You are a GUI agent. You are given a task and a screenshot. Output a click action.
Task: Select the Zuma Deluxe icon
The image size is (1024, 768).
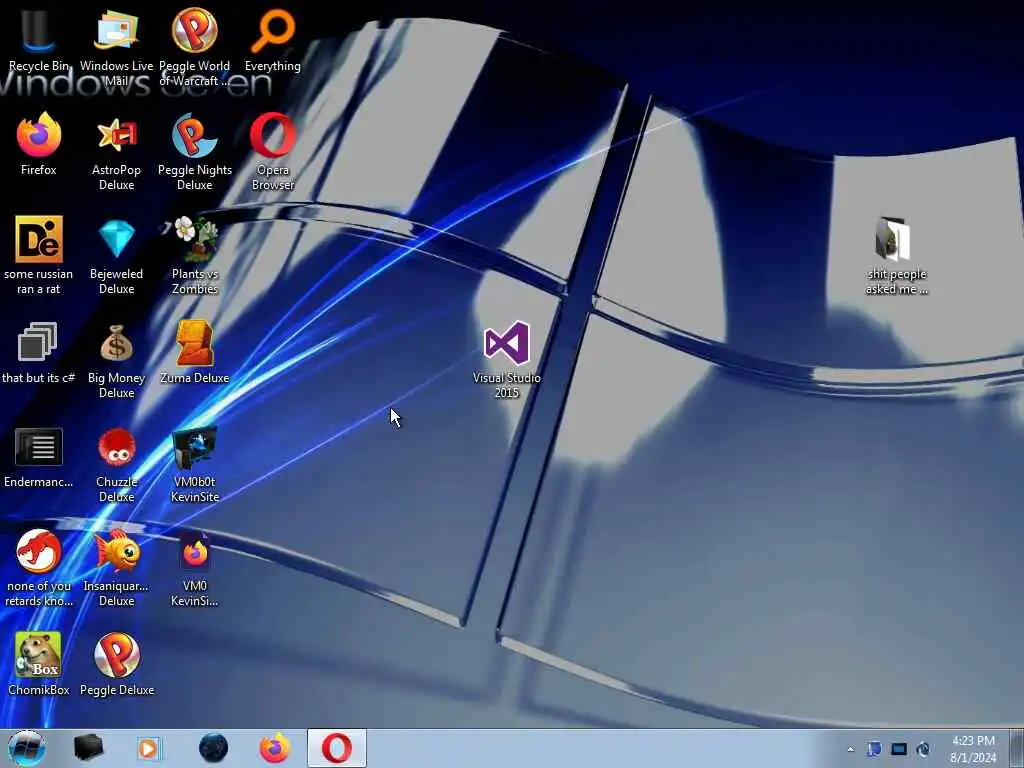point(195,344)
